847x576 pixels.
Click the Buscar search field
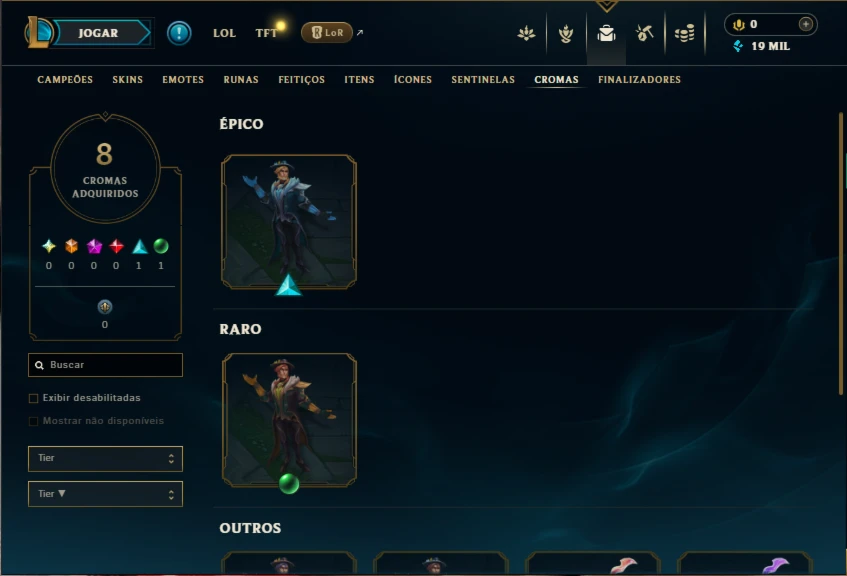point(105,365)
